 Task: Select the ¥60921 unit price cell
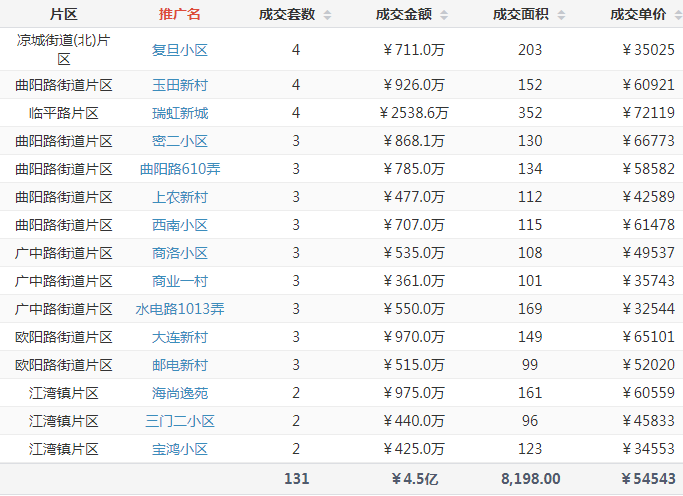(649, 85)
